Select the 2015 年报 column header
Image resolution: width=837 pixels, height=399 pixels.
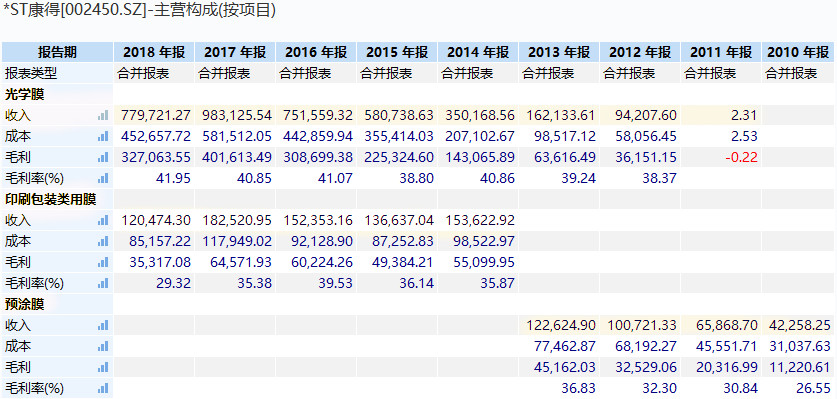(x=397, y=52)
